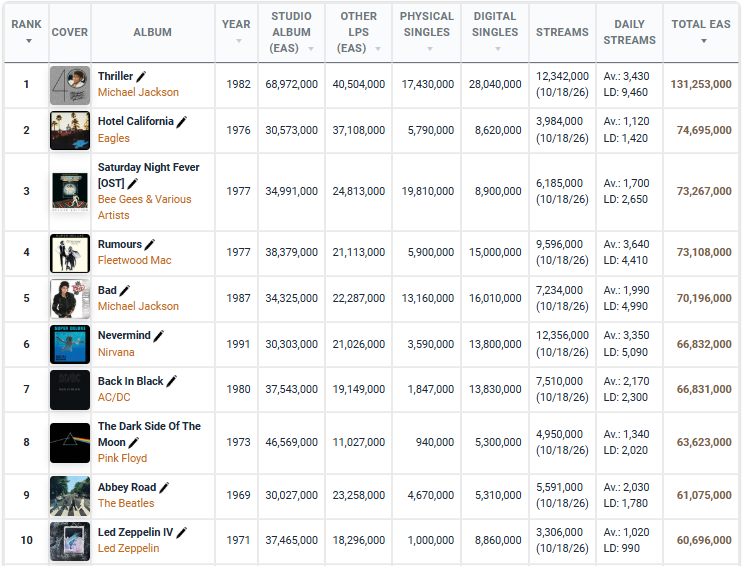742x566 pixels.
Task: Sort by the Rank column arrow
Action: point(29,41)
